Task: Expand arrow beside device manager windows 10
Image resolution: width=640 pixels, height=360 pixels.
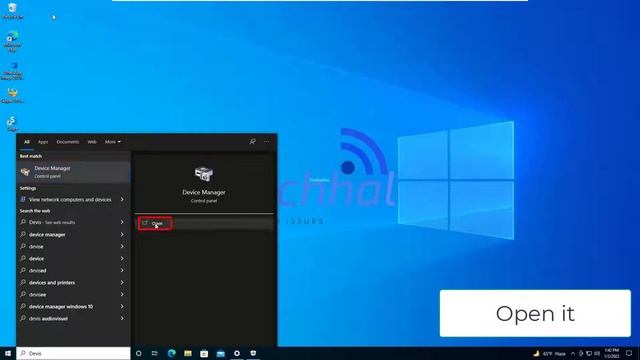Action: [x=122, y=307]
